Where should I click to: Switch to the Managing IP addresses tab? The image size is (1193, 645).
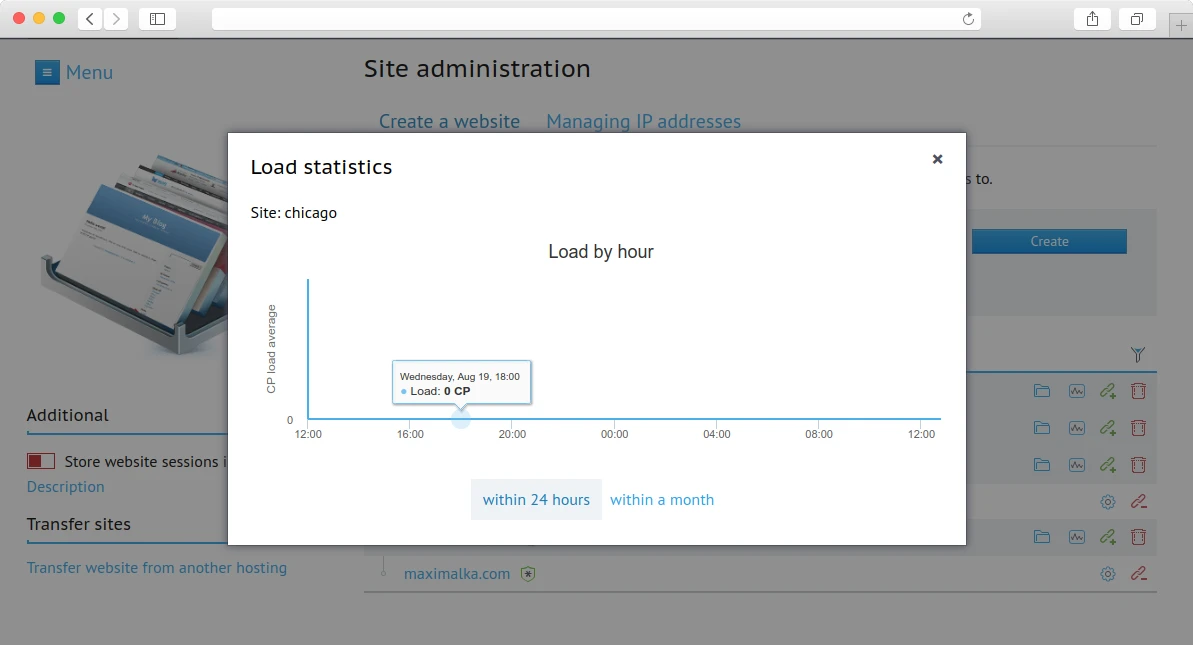click(x=643, y=120)
